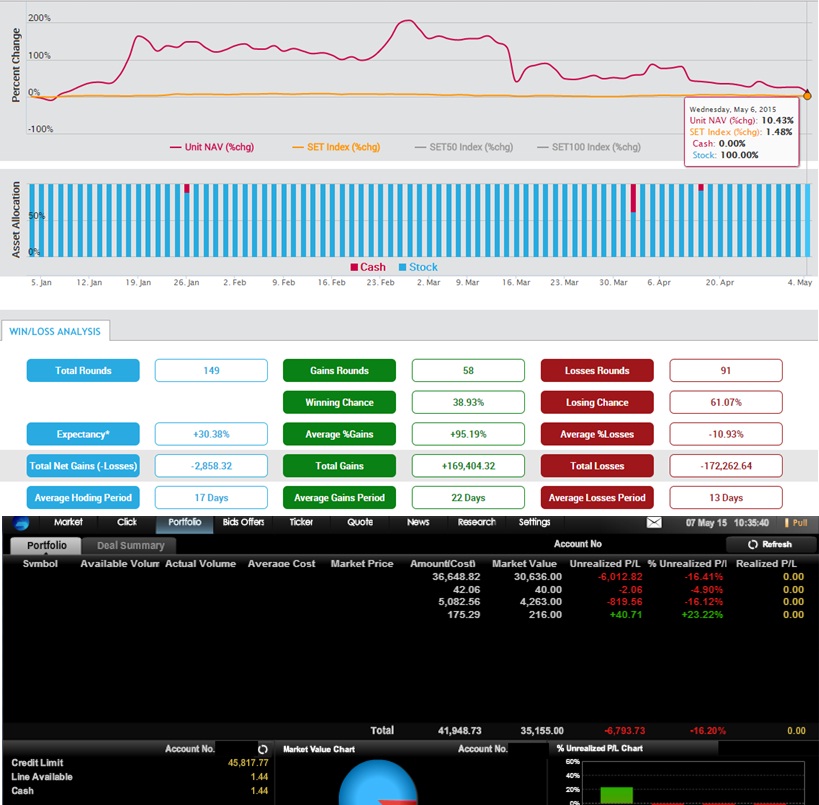Click the Gains Rounds green button

(x=340, y=370)
